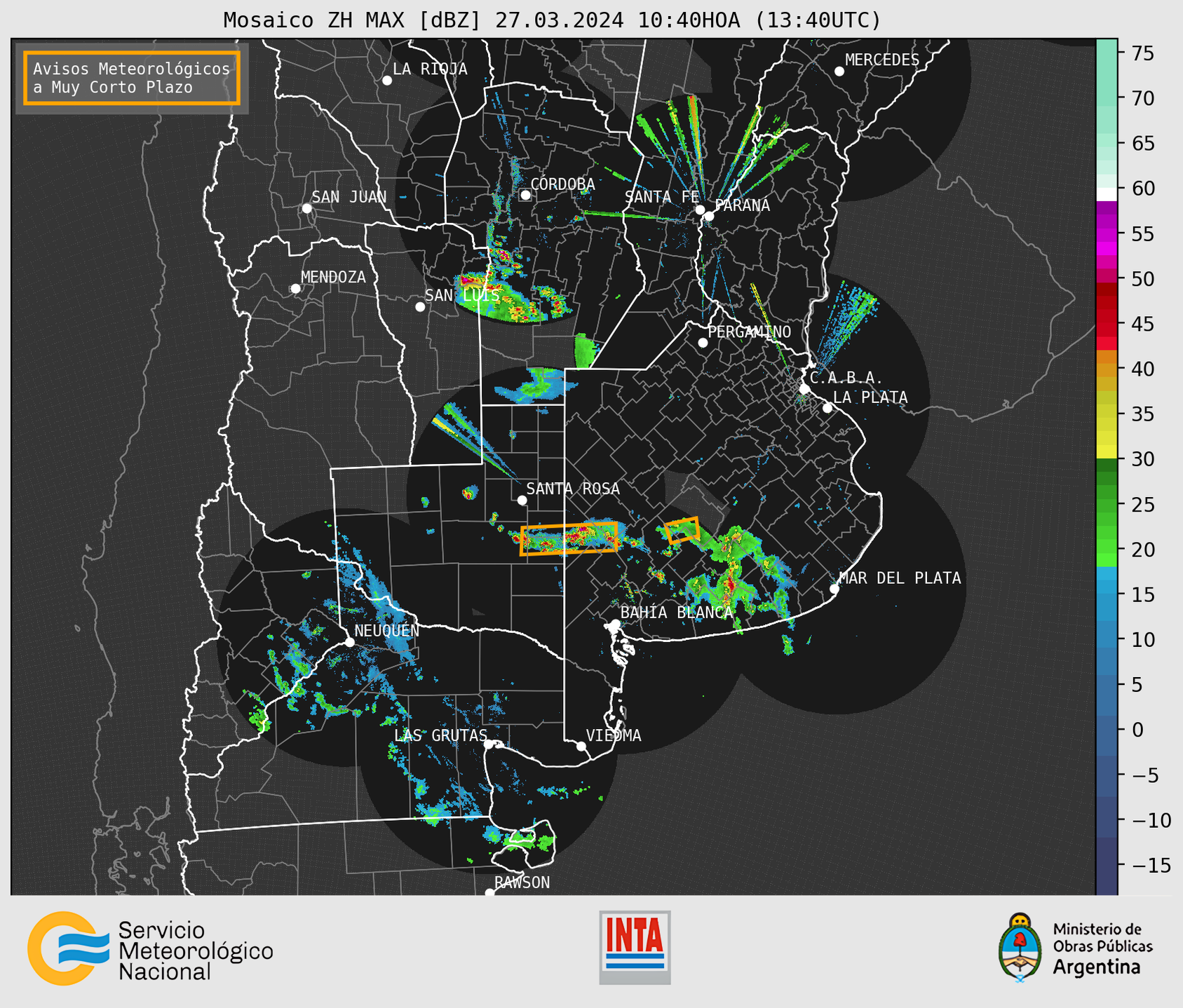Click the INTA logo
Image resolution: width=1183 pixels, height=1008 pixels.
click(635, 947)
